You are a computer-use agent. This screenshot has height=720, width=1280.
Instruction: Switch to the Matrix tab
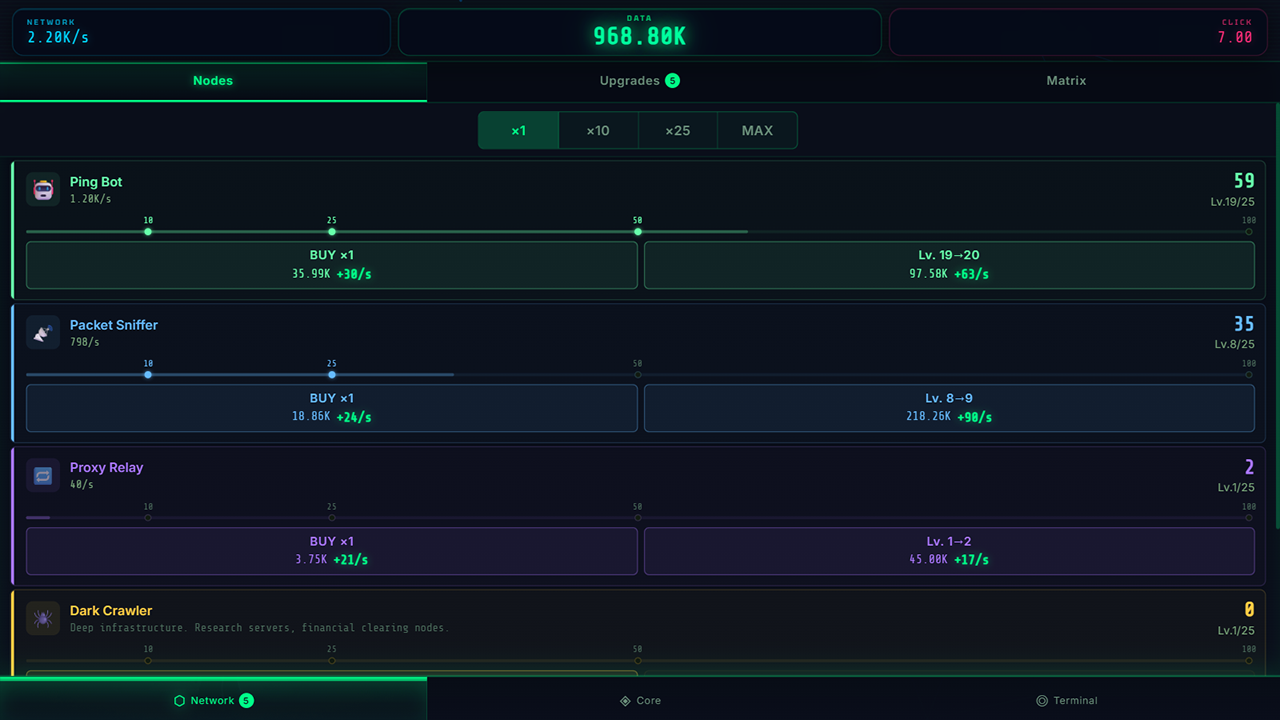[x=1066, y=81]
